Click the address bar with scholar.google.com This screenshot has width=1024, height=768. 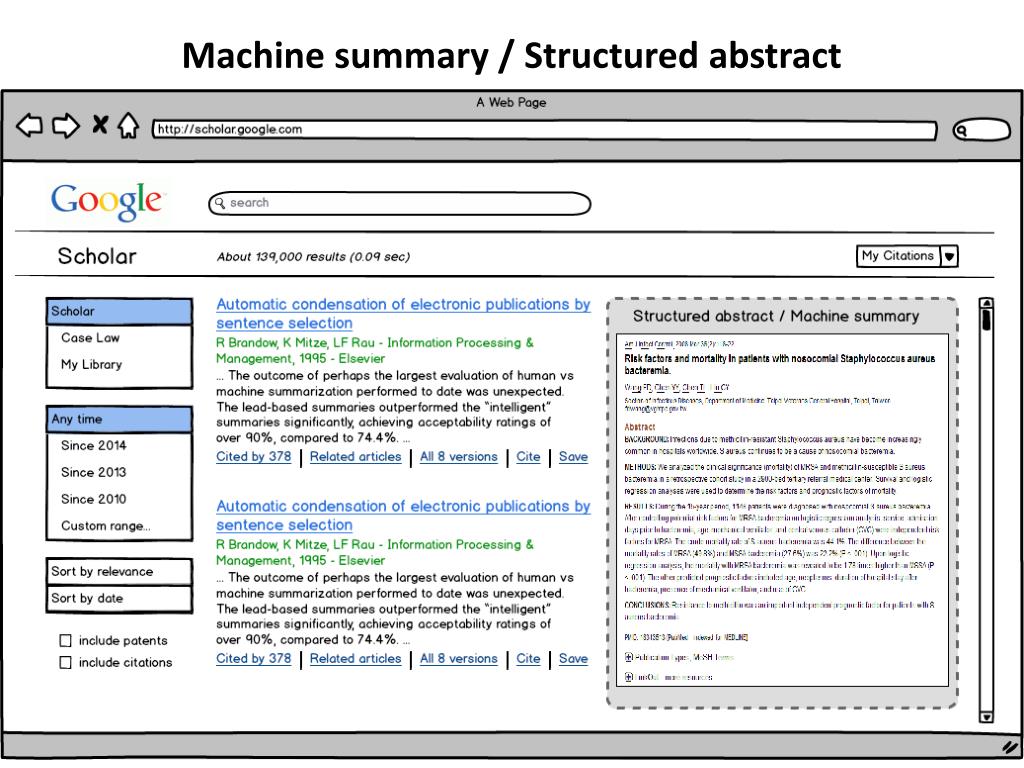click(x=545, y=129)
